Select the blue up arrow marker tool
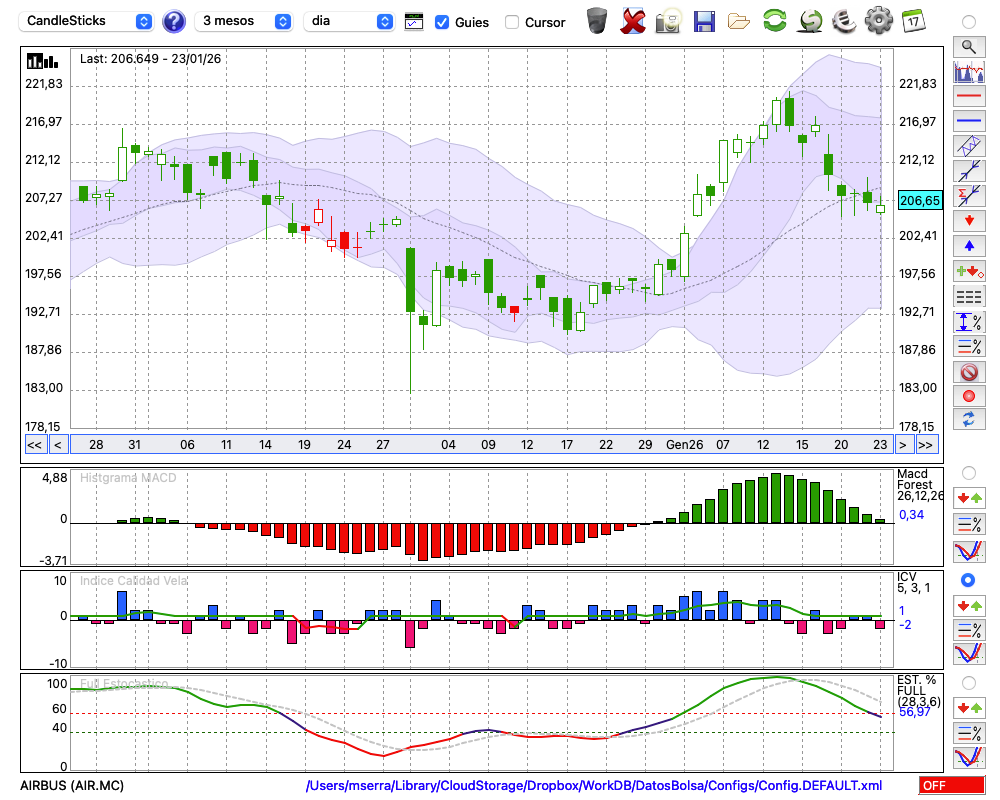 tap(969, 245)
